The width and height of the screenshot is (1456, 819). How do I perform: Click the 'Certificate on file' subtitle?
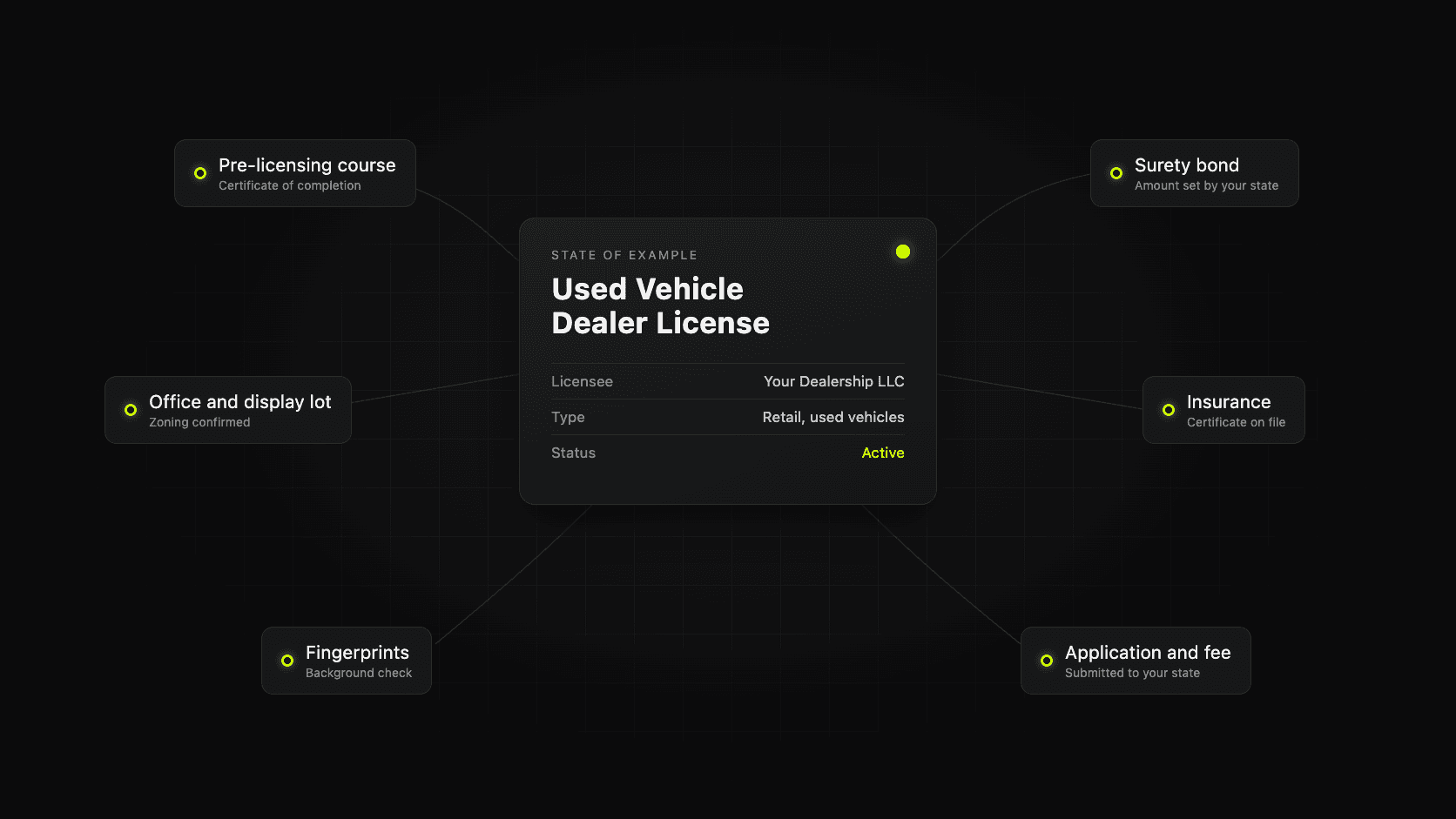coord(1236,422)
